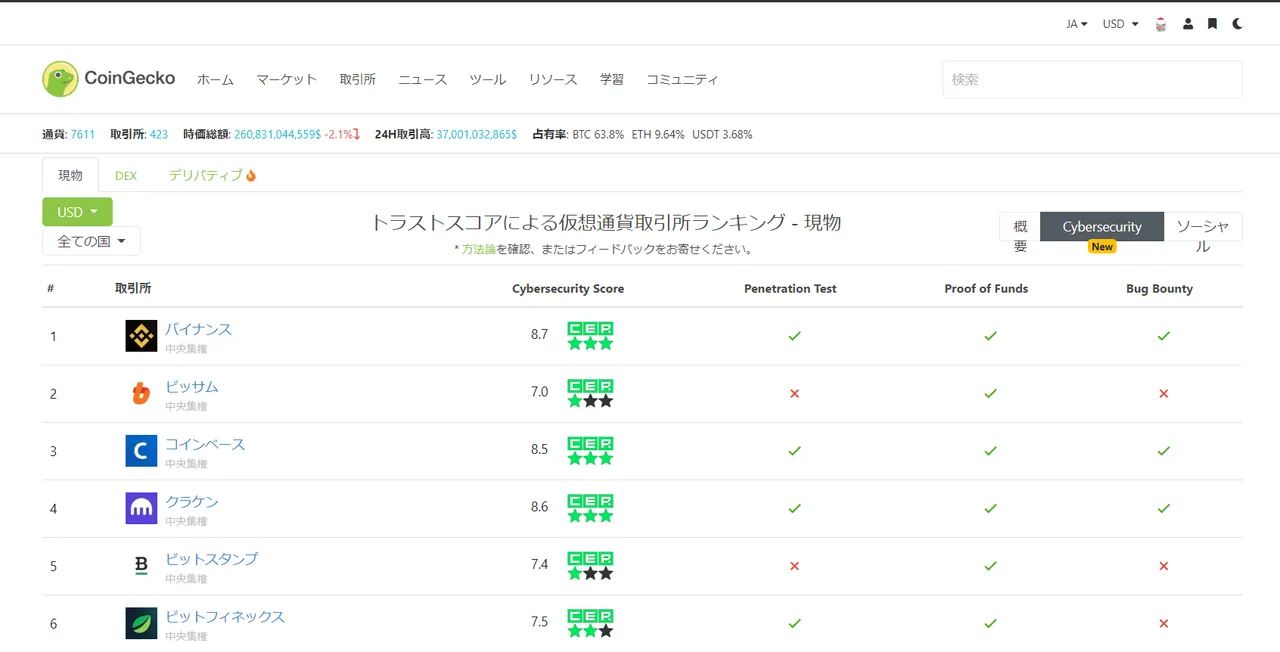Toggle dark mode moon icon
This screenshot has width=1280, height=652.
pyautogui.click(x=1237, y=24)
